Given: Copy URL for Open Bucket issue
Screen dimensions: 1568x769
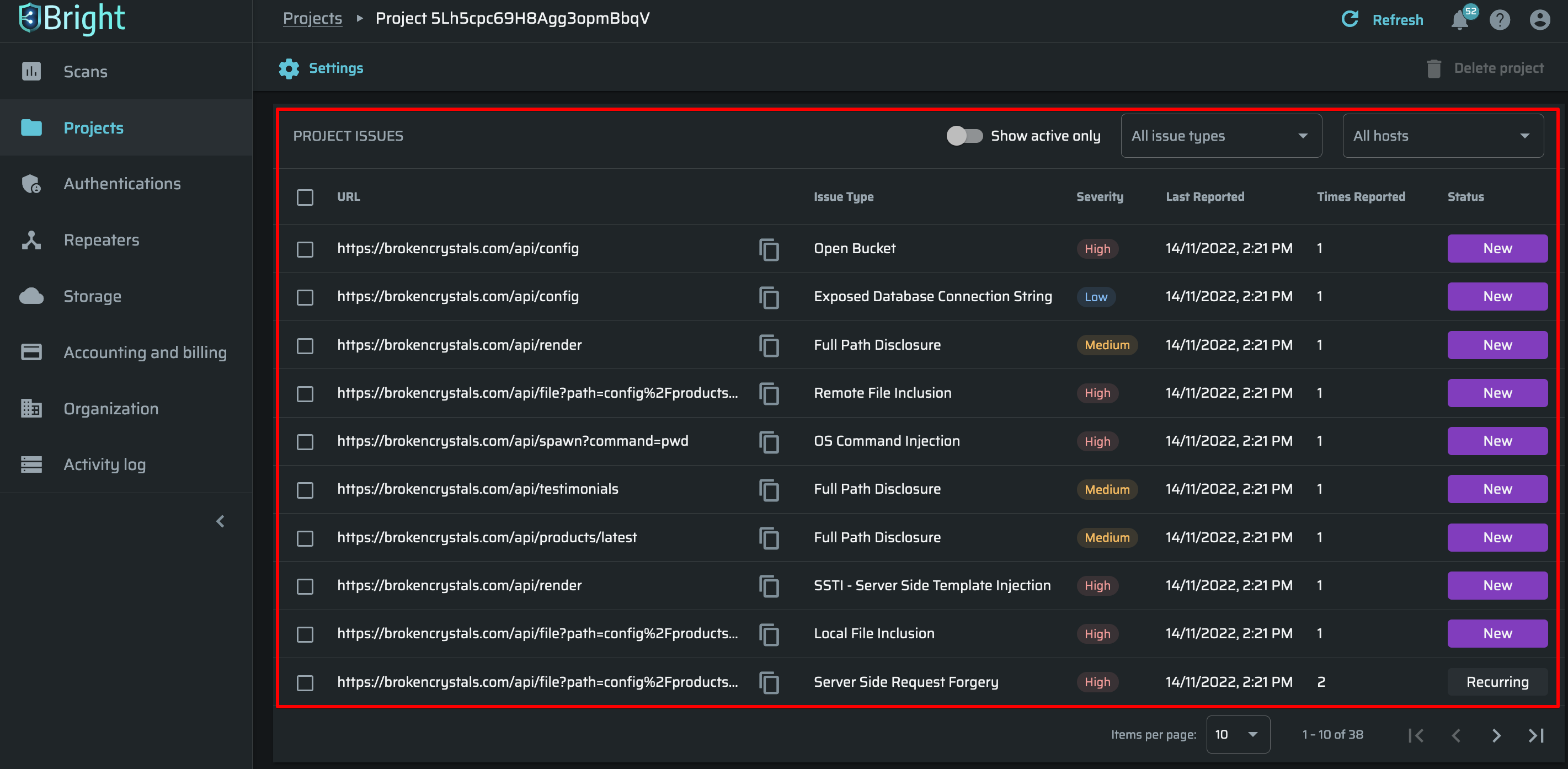Looking at the screenshot, I should point(769,249).
